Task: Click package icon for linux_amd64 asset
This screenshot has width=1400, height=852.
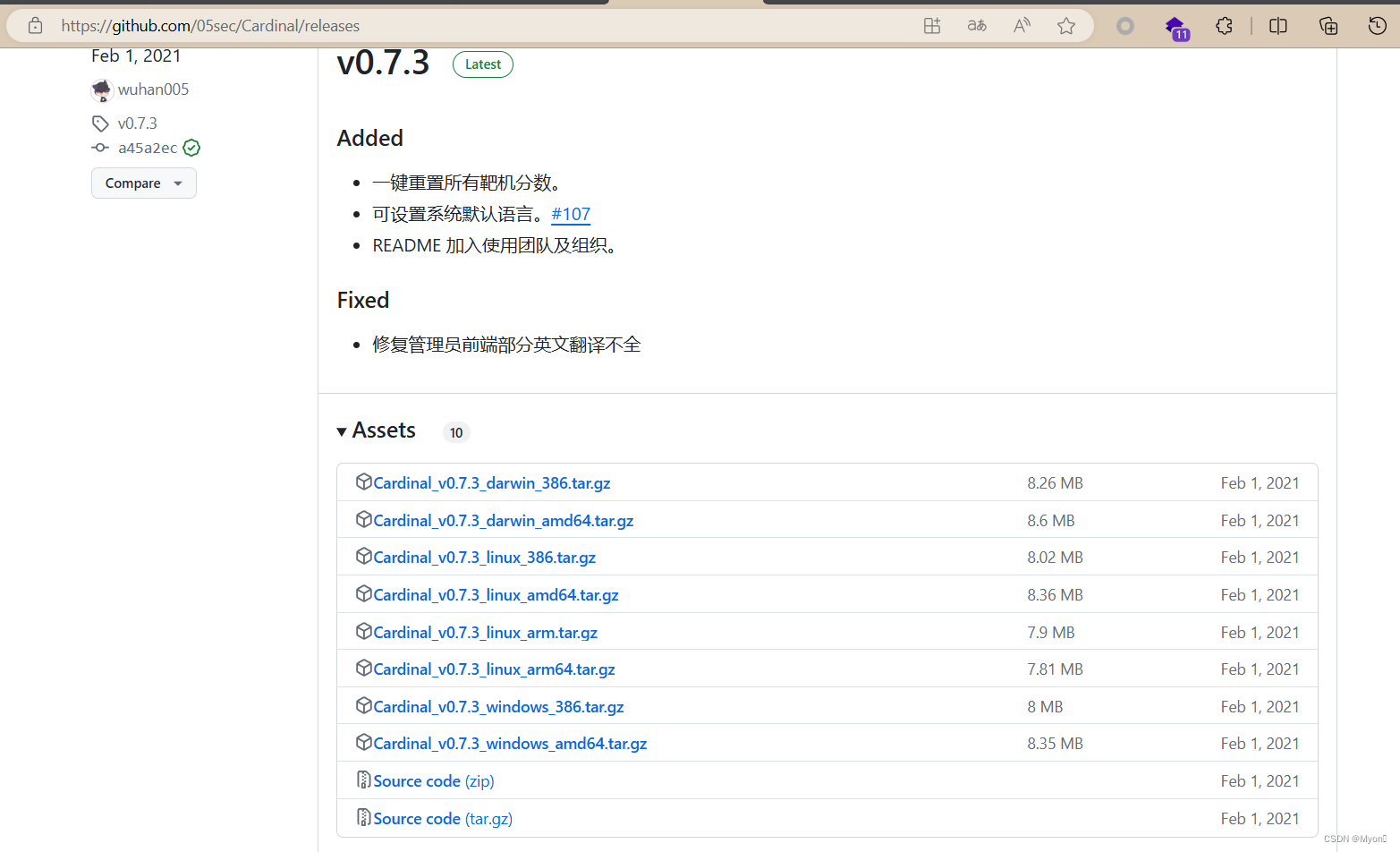Action: point(363,593)
